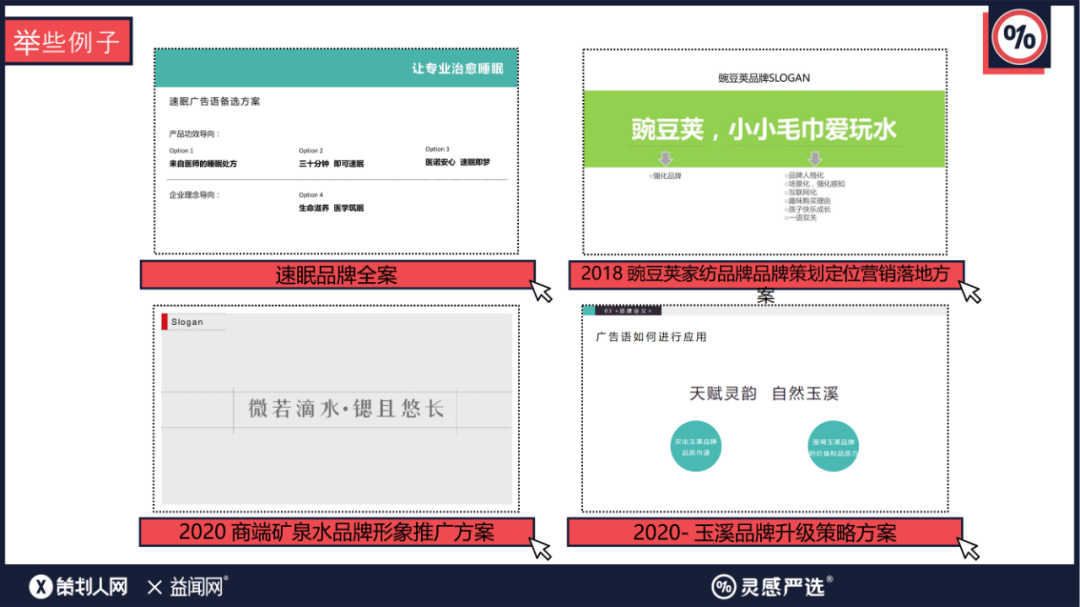Click the 孩子快乐成长 bullet text
This screenshot has width=1080, height=607.
click(x=809, y=209)
